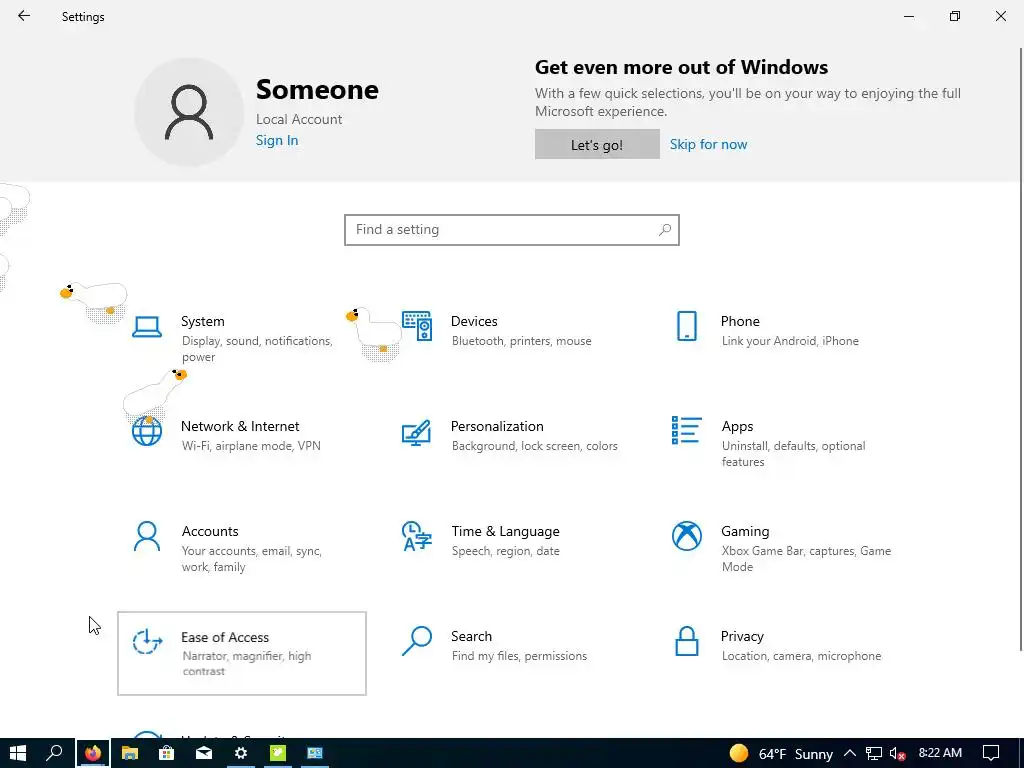This screenshot has width=1024, height=768.
Task: Click 'Speech, region, date' description
Action: pyautogui.click(x=505, y=551)
